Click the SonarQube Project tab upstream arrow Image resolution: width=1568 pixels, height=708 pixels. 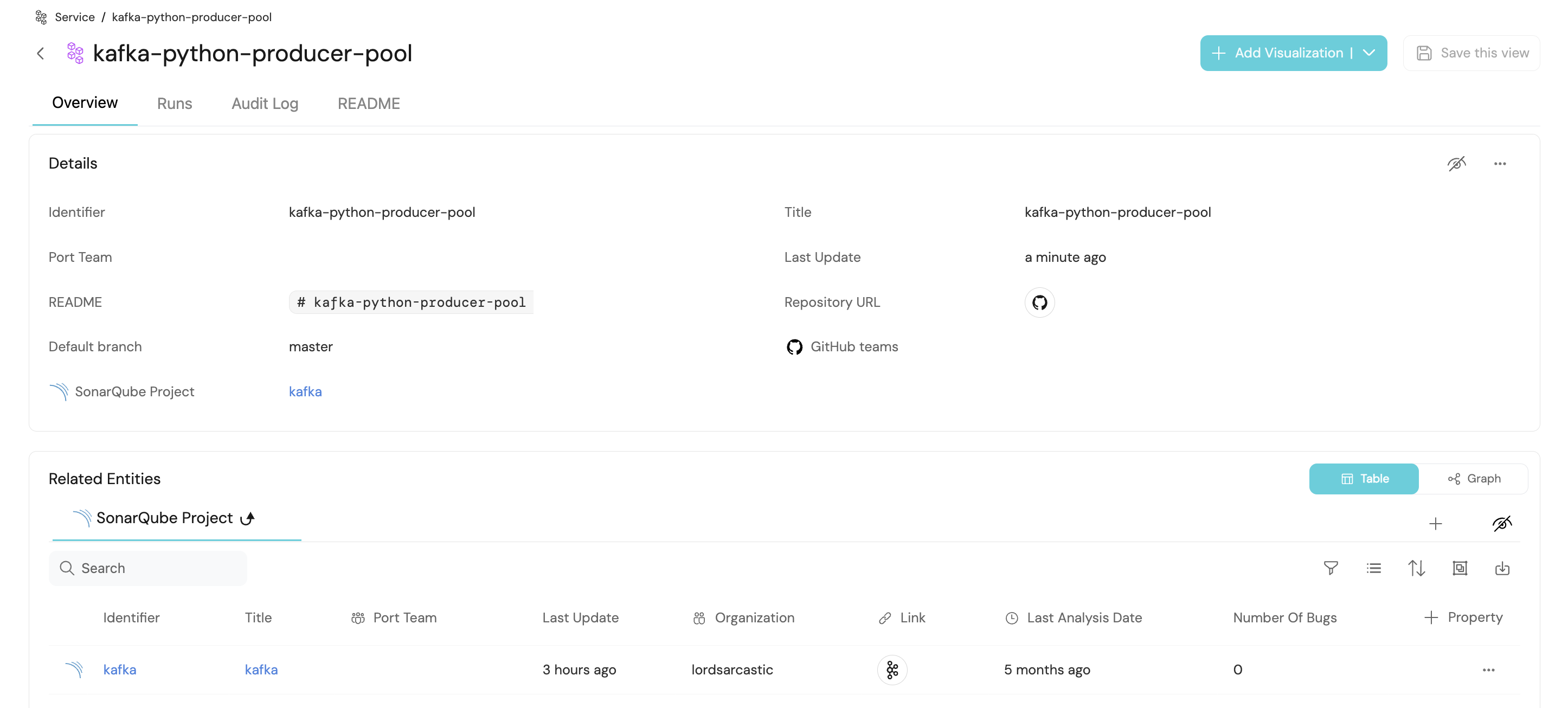tap(247, 518)
